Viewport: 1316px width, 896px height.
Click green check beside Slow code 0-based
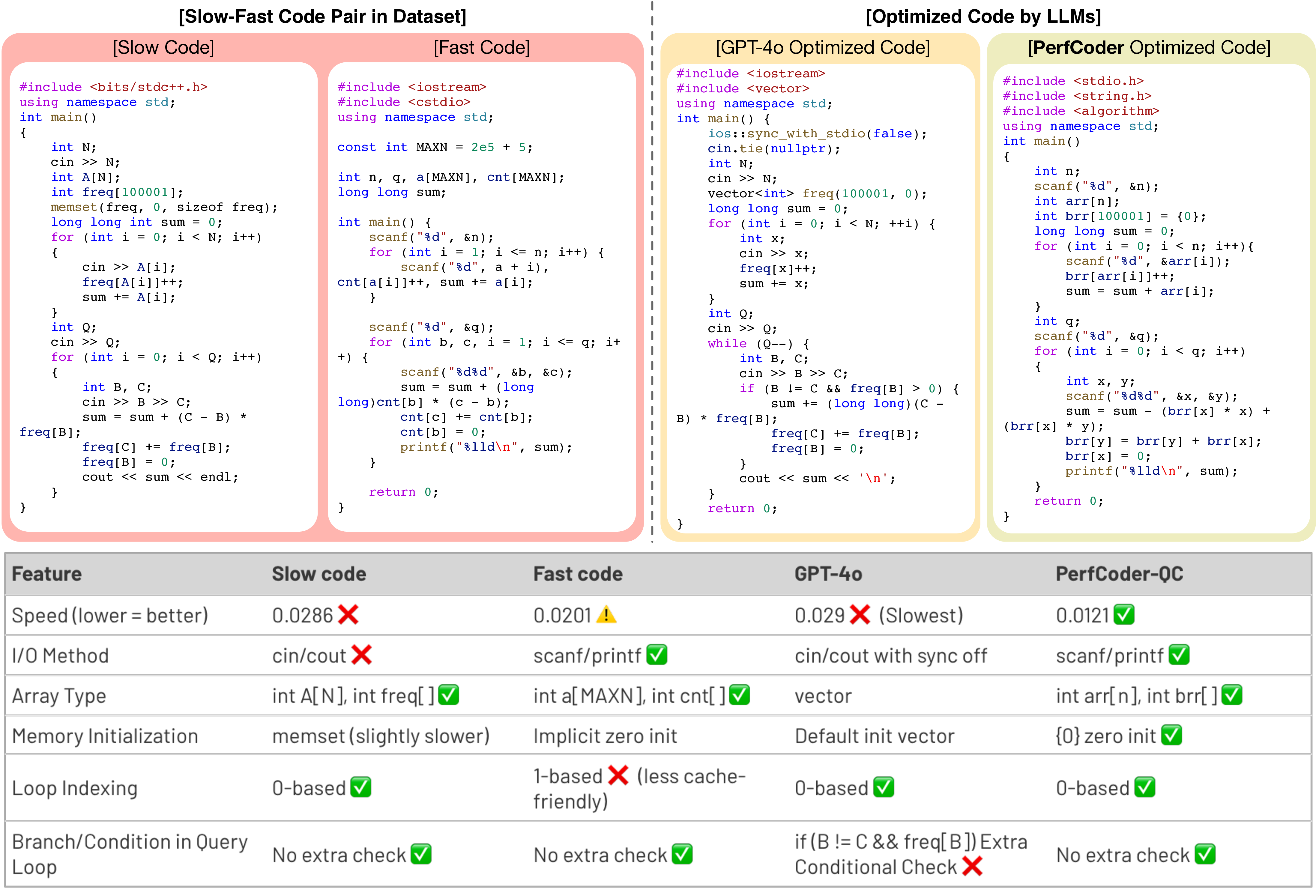[361, 787]
